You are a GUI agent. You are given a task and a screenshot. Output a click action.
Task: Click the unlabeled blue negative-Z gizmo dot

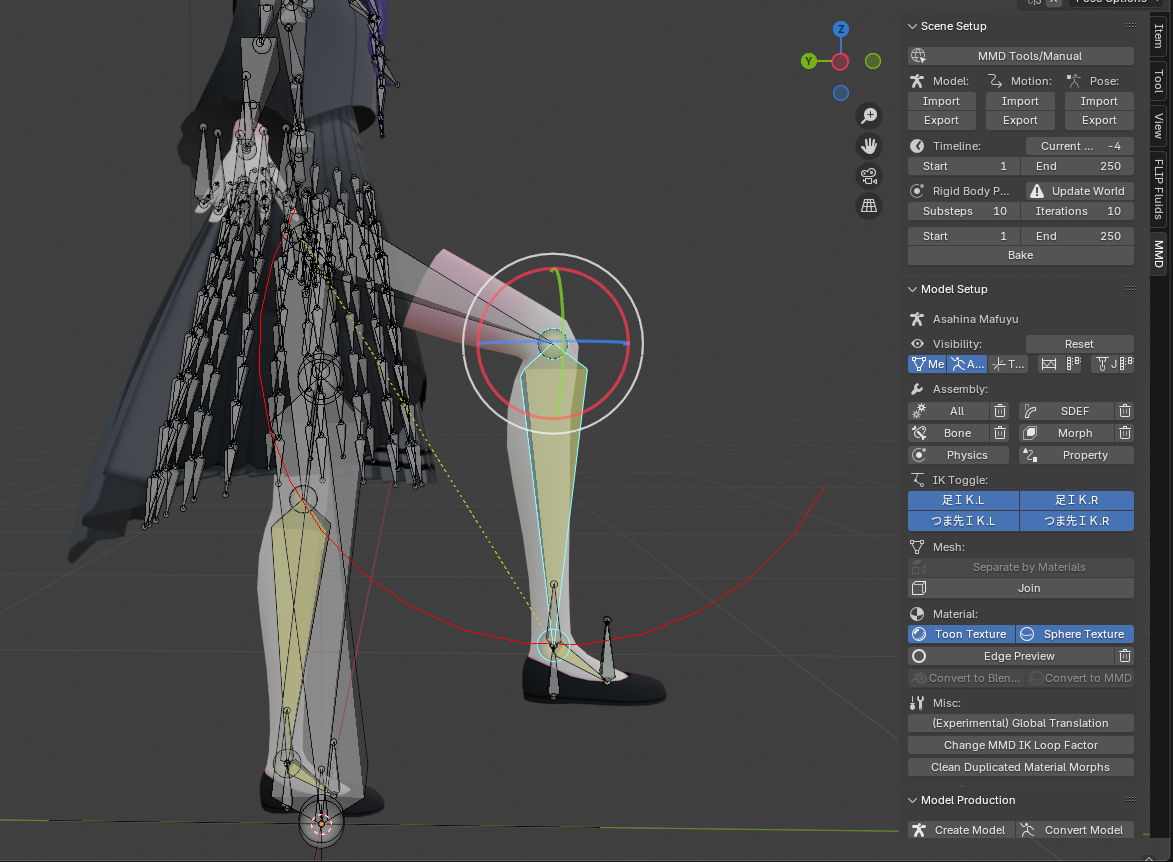(841, 93)
